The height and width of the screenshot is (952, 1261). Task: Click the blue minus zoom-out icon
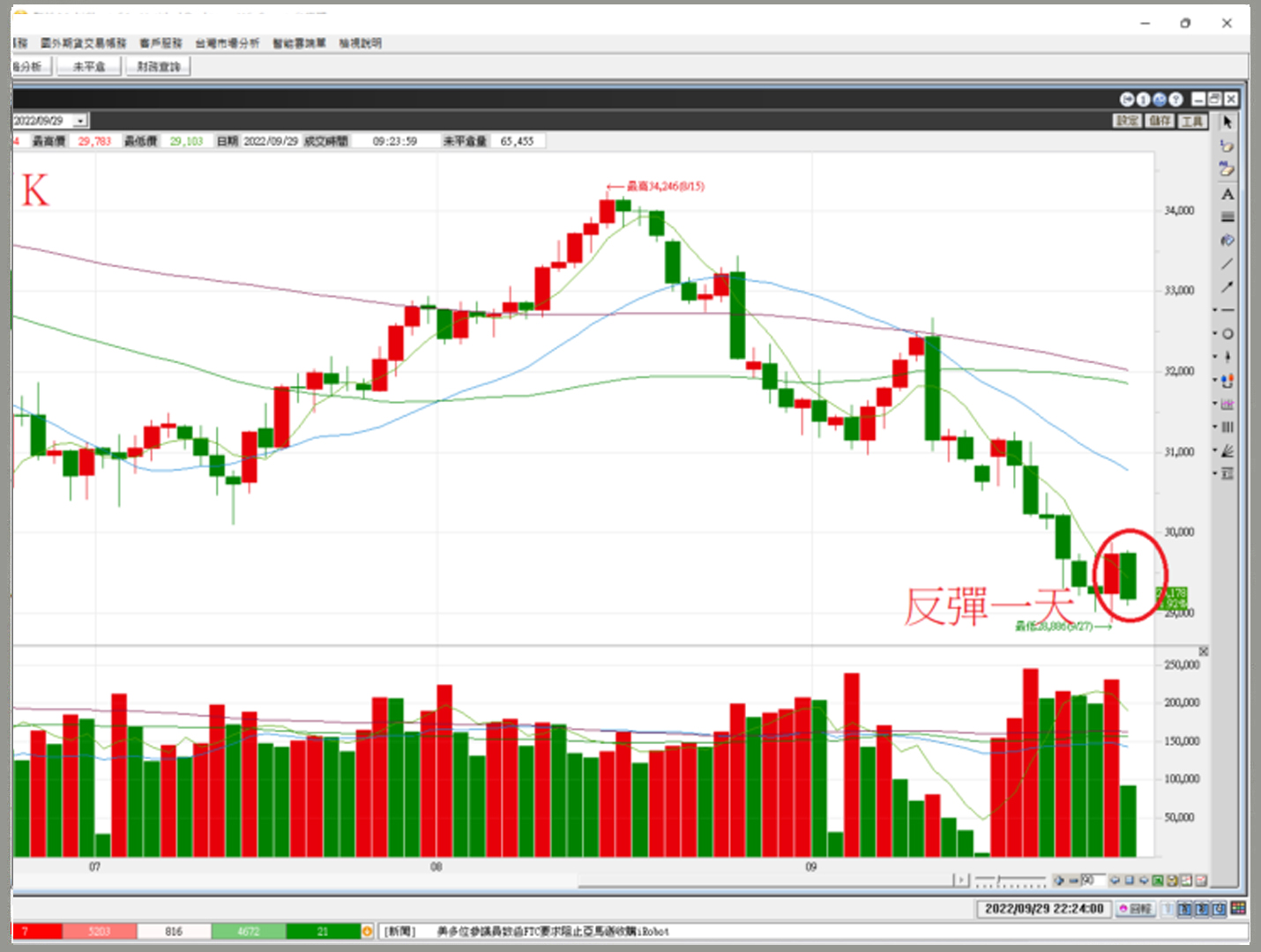[x=1073, y=880]
